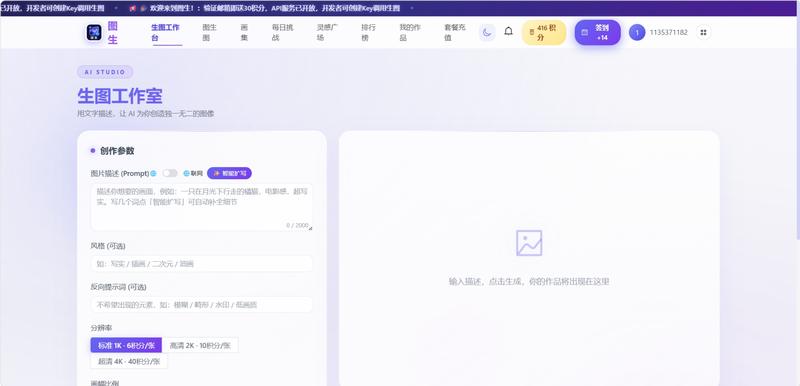Toggle the 联网 web search switch
Image resolution: width=800 pixels, height=386 pixels.
pos(170,173)
